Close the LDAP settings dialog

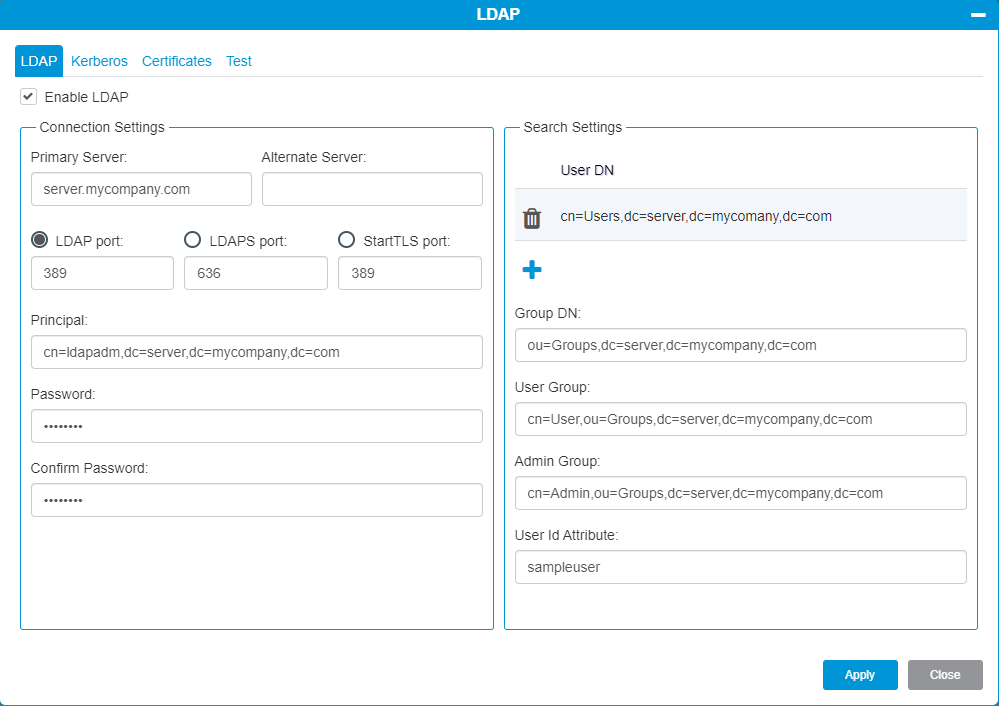tap(944, 674)
